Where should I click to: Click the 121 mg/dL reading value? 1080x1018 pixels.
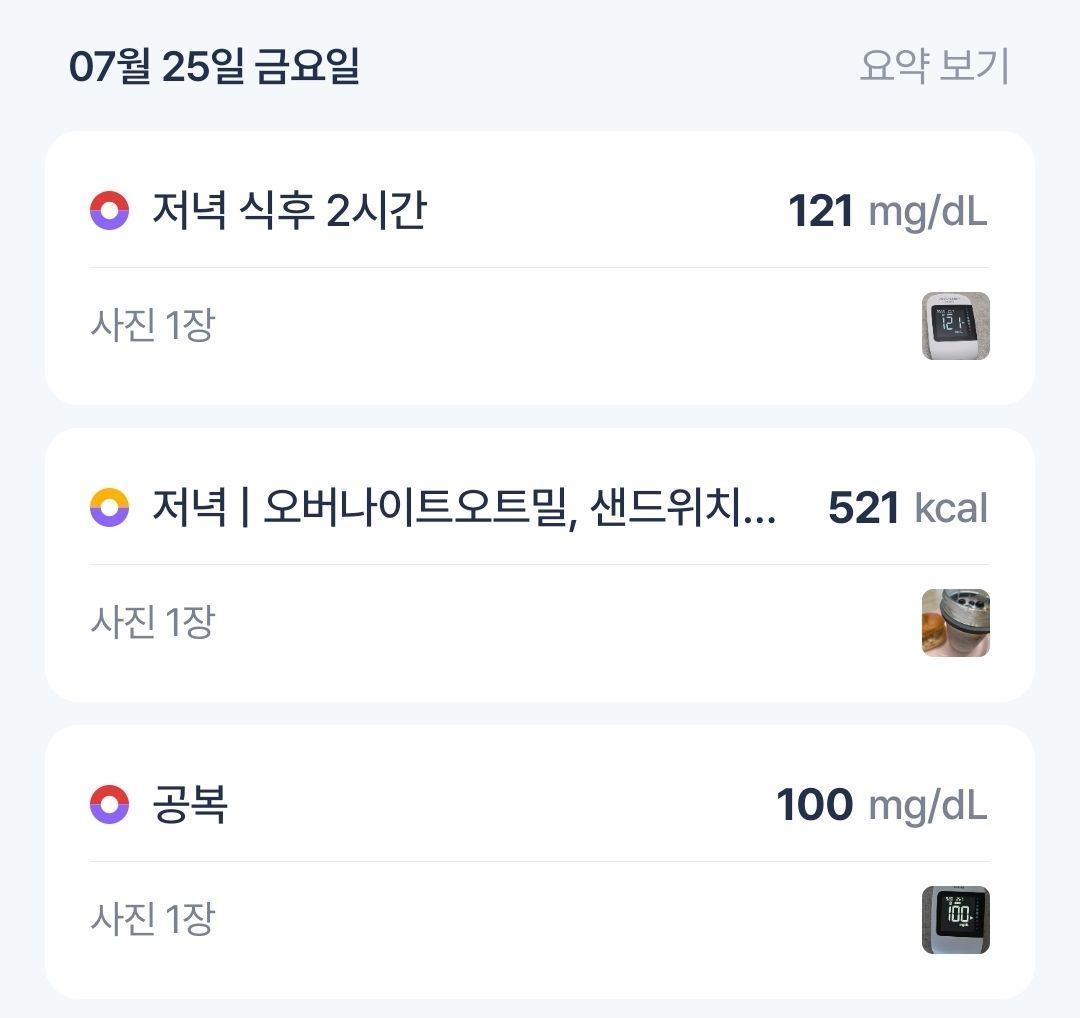pyautogui.click(x=888, y=211)
